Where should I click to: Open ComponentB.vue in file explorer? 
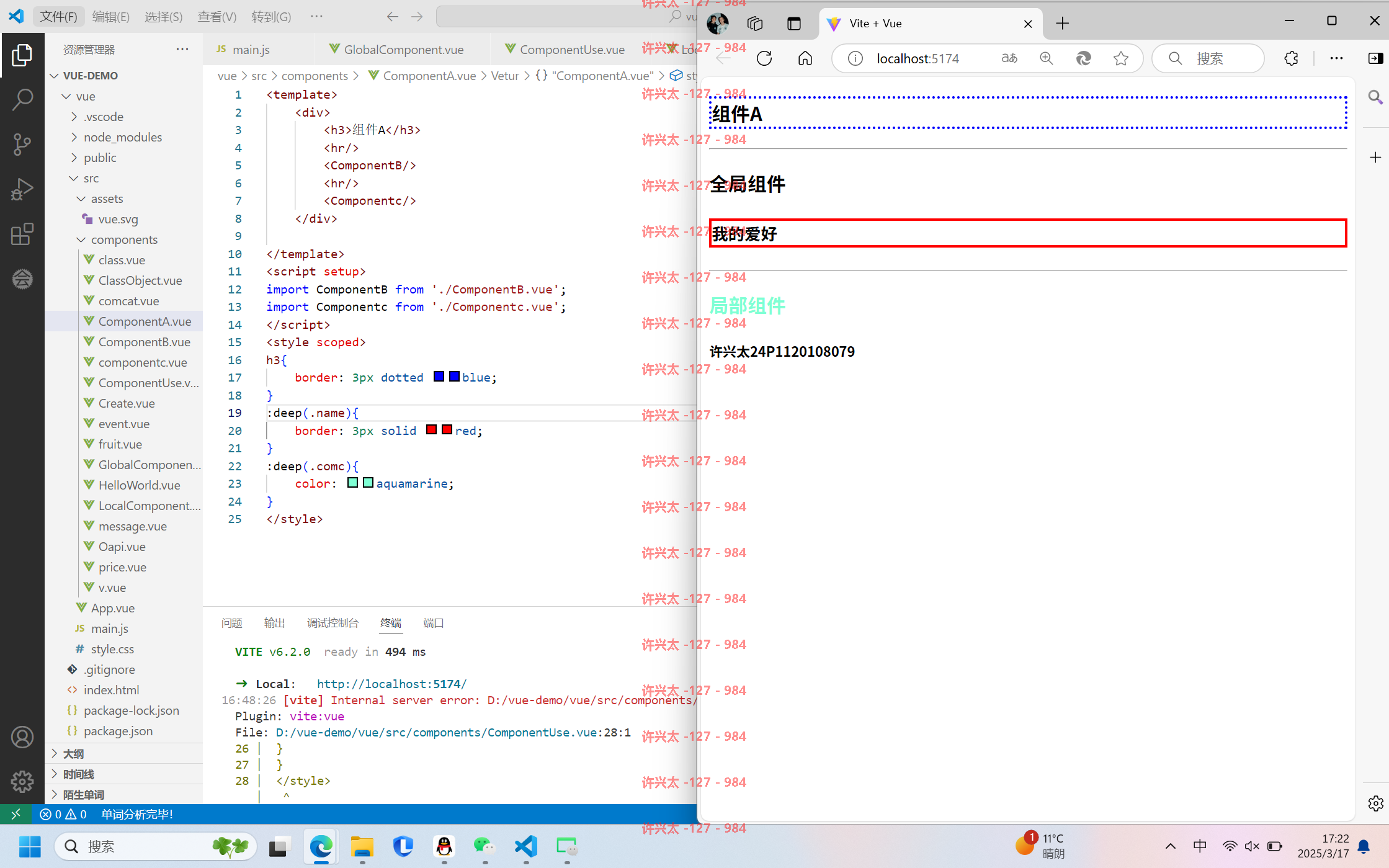[x=144, y=342]
